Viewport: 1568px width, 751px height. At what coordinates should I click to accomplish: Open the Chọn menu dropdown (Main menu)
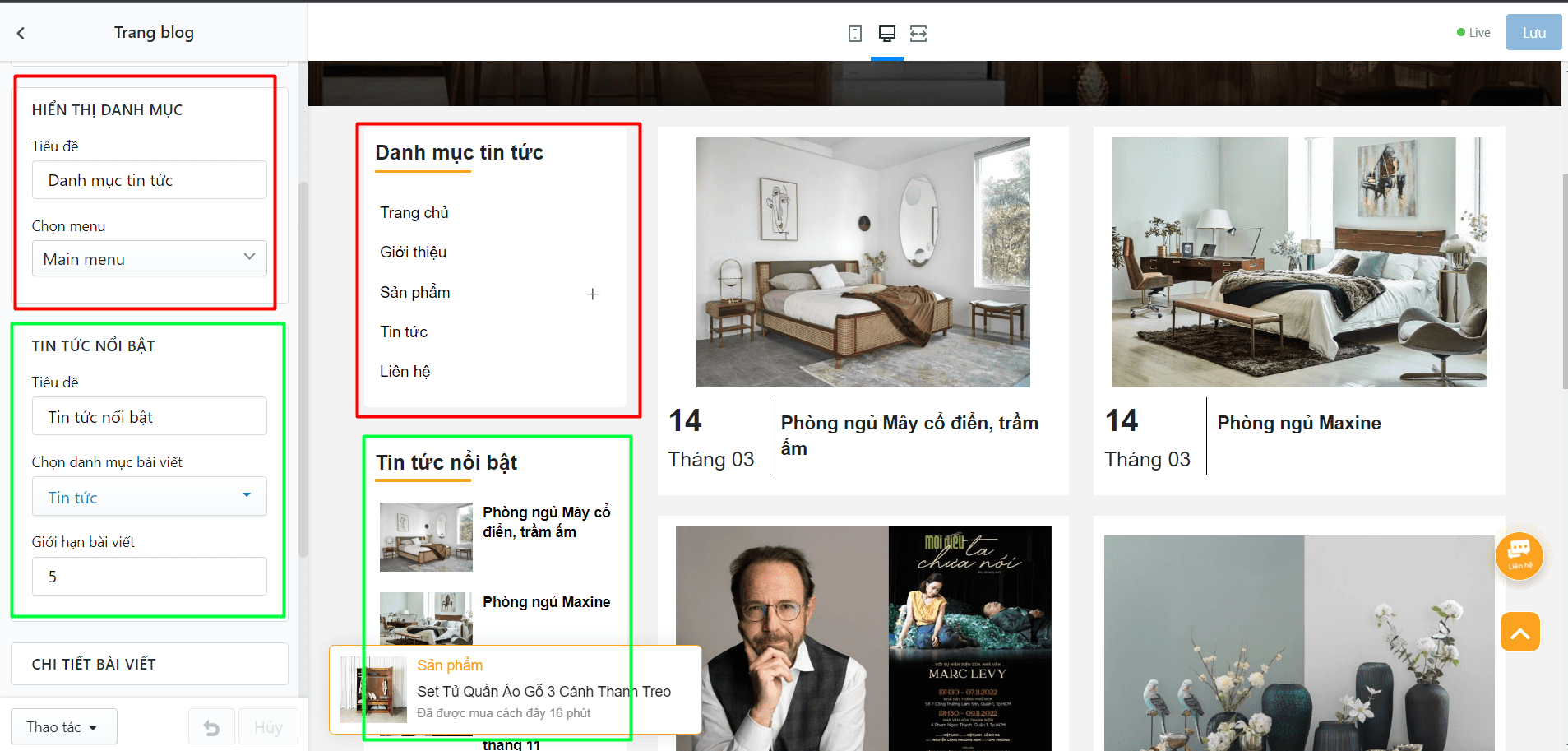click(x=150, y=258)
